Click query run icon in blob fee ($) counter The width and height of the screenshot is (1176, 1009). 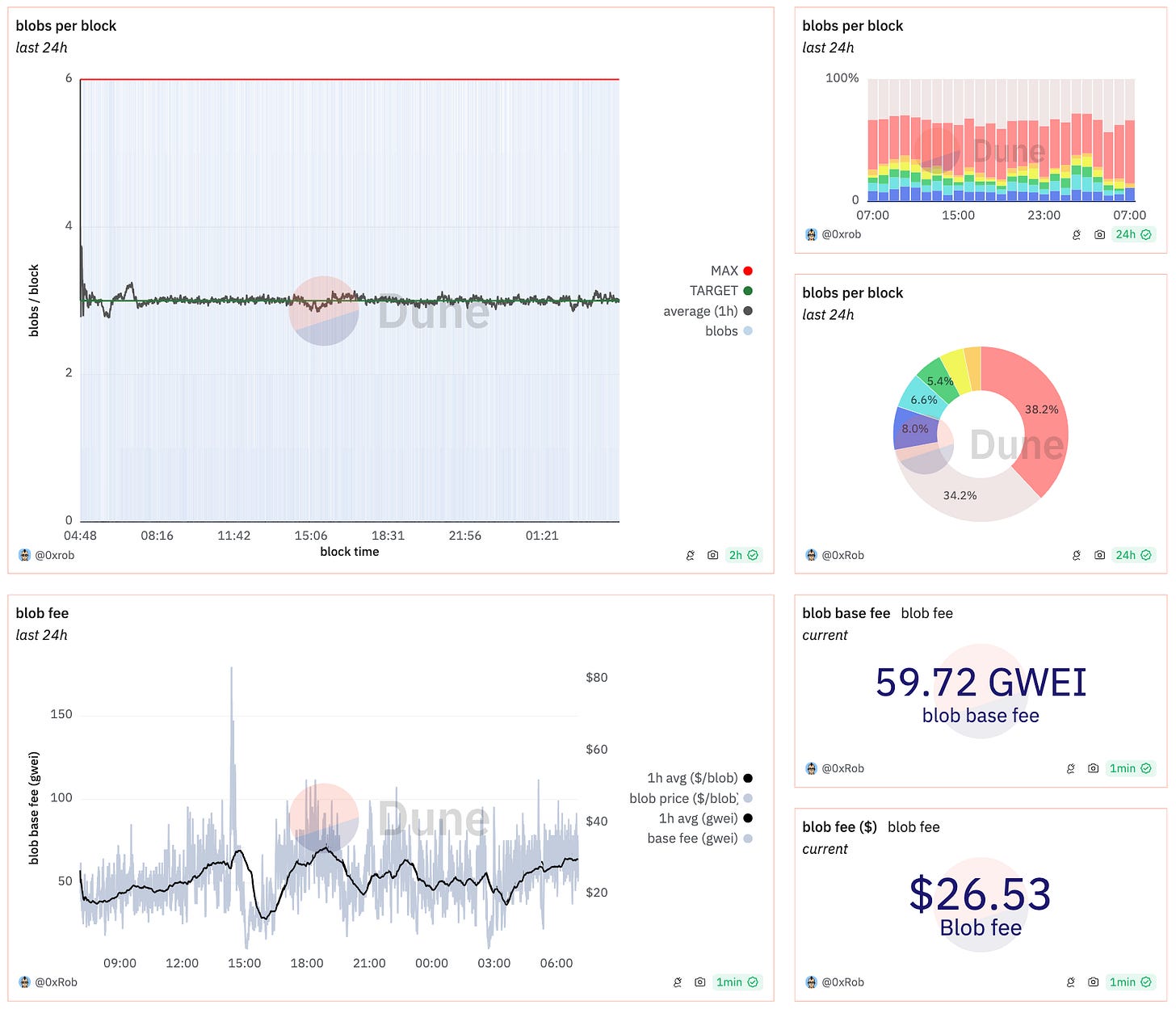[x=1071, y=982]
